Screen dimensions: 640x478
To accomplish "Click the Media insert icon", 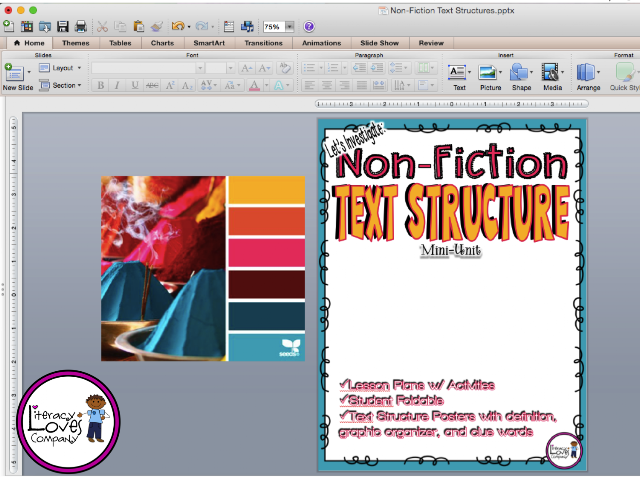I will tap(552, 77).
